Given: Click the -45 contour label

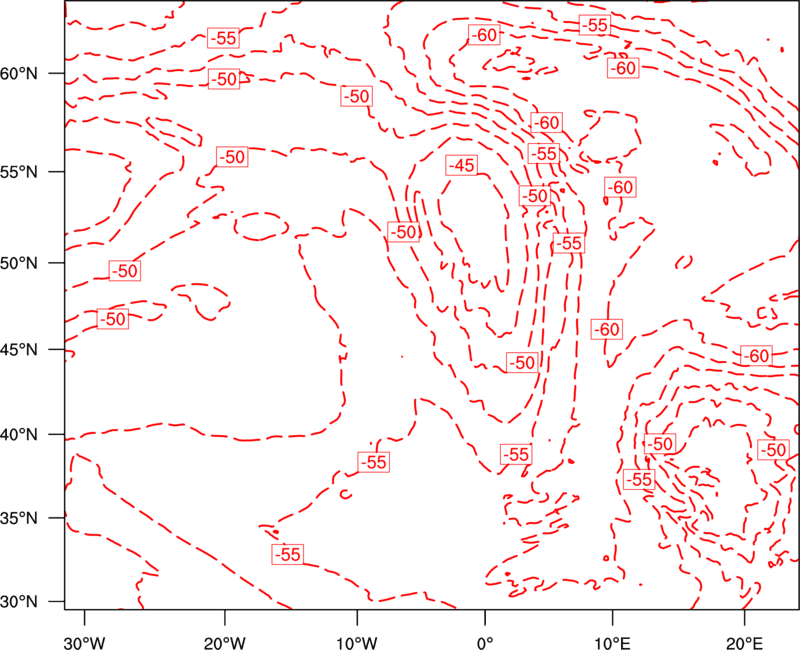Looking at the screenshot, I should coord(461,165).
